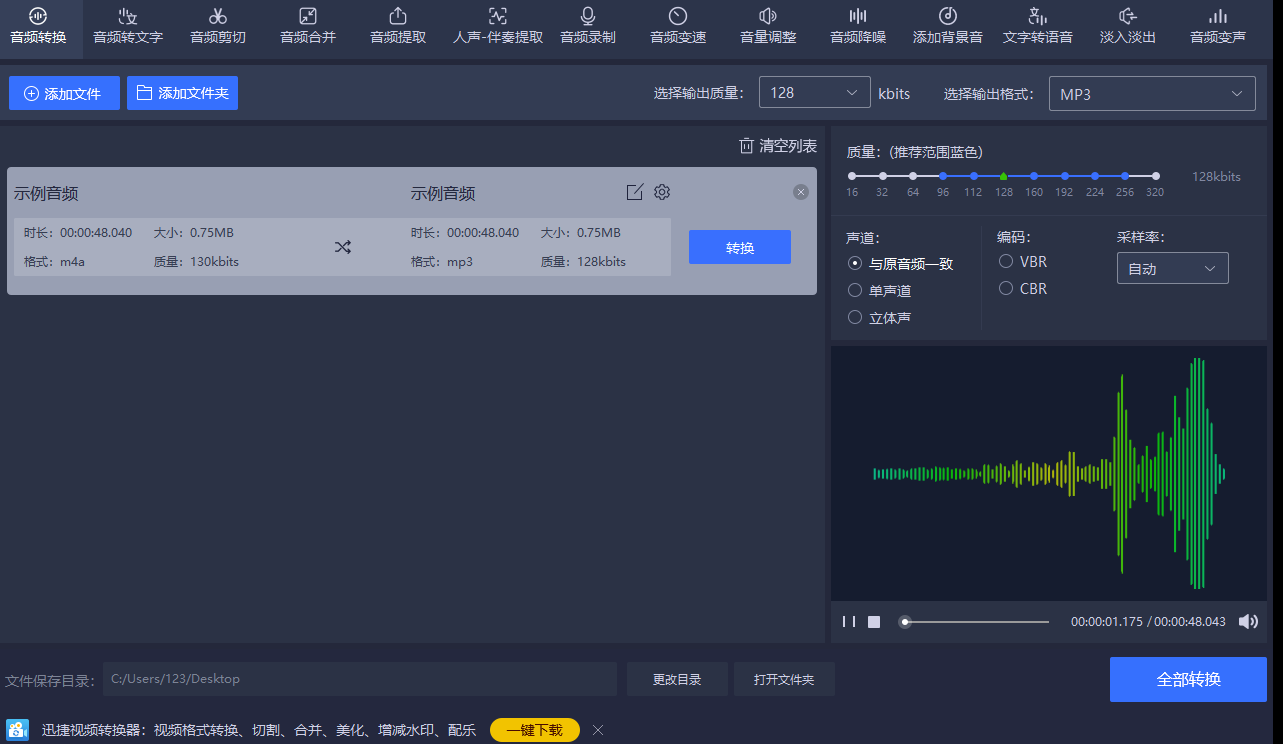The height and width of the screenshot is (744, 1283).
Task: Select 立体声 stereo channel option
Action: pyautogui.click(x=879, y=317)
